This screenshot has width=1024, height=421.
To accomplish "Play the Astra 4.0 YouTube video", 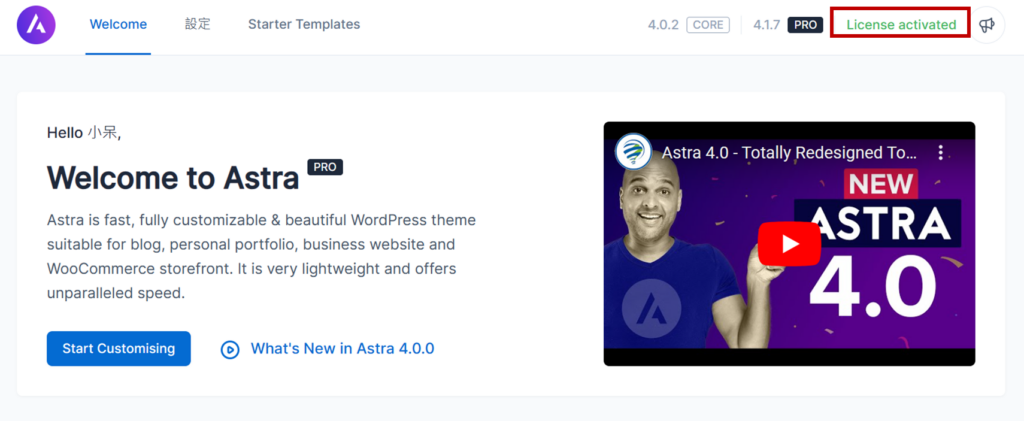I will (789, 244).
